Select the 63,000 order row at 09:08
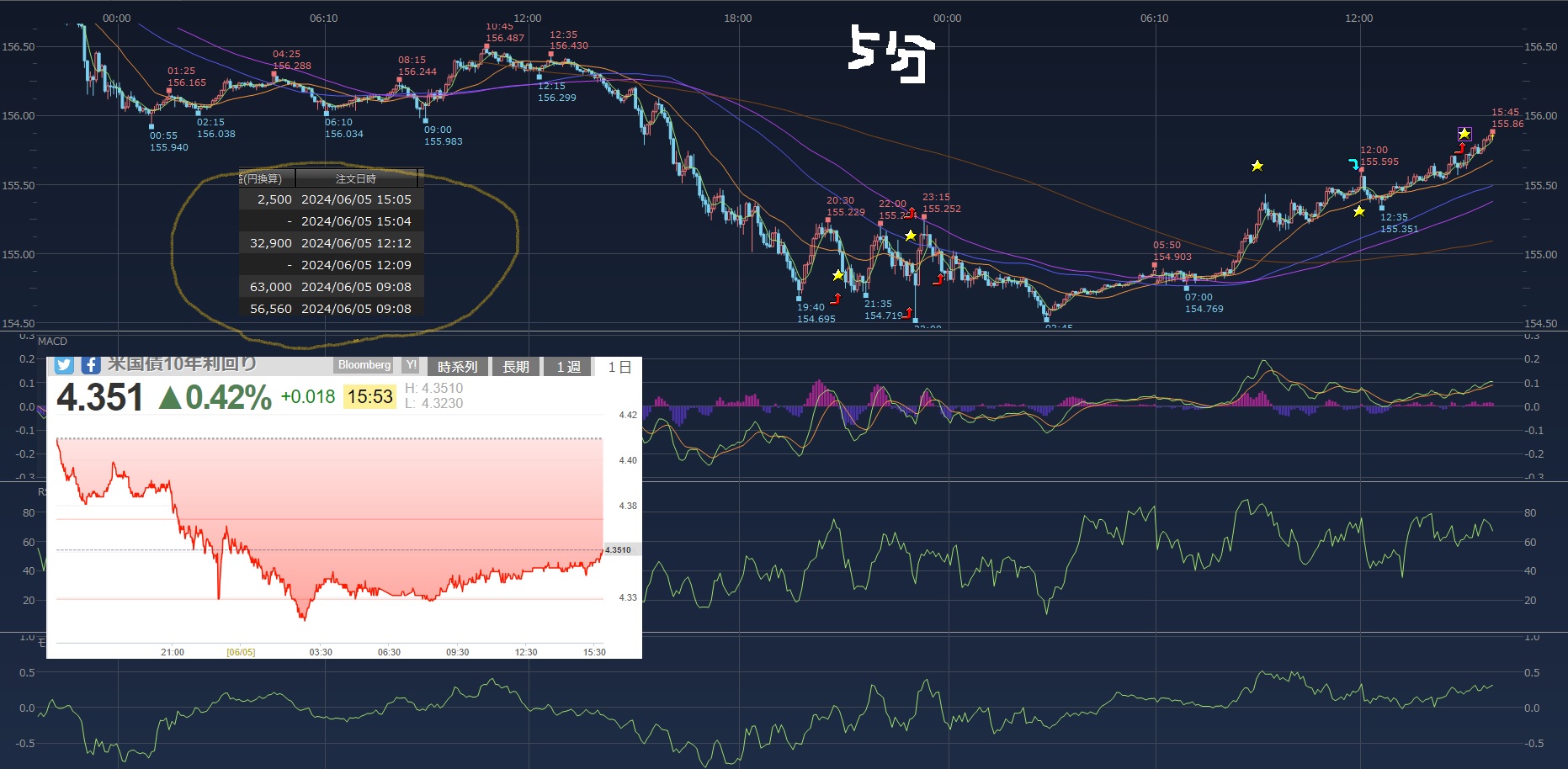 tap(332, 287)
